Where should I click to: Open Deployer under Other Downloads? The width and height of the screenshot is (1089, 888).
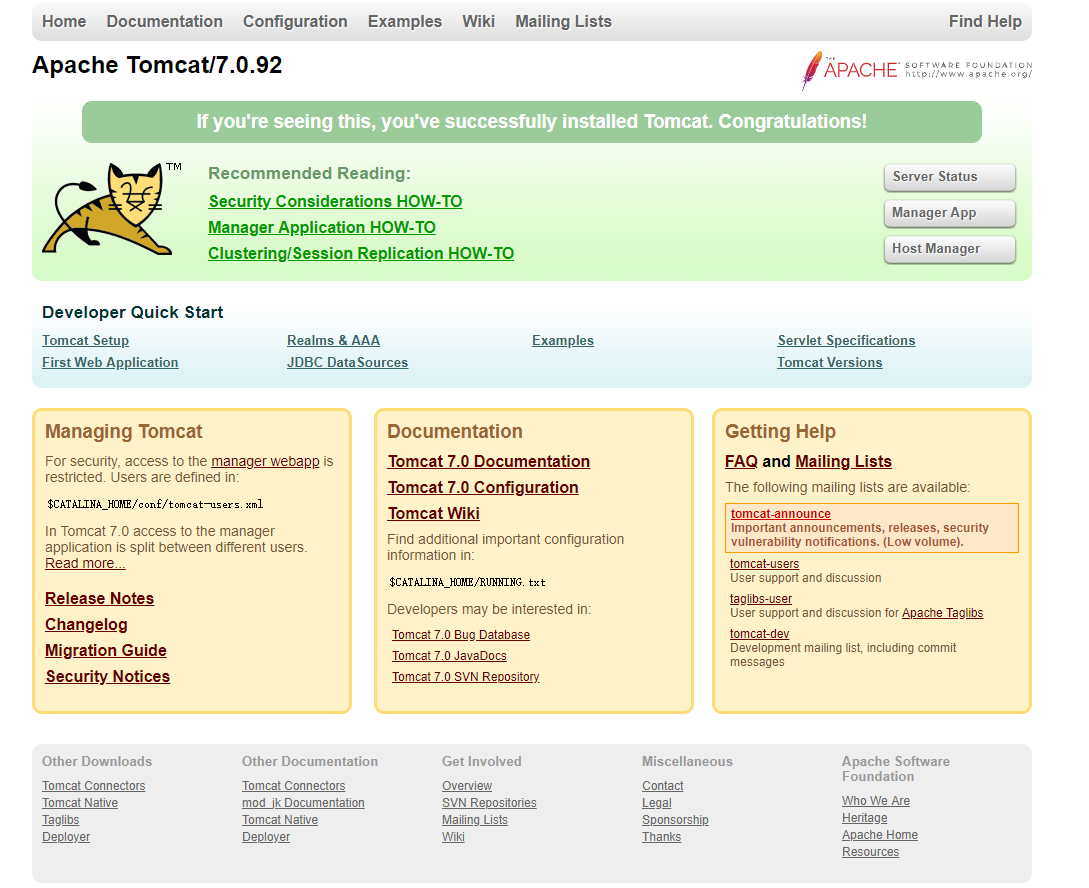point(66,837)
